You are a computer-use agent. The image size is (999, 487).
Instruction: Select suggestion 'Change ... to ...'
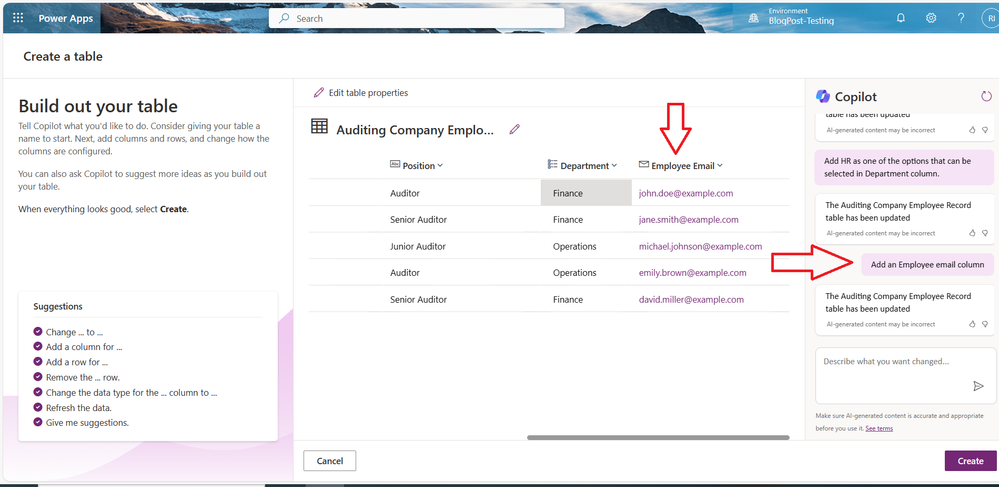point(68,331)
